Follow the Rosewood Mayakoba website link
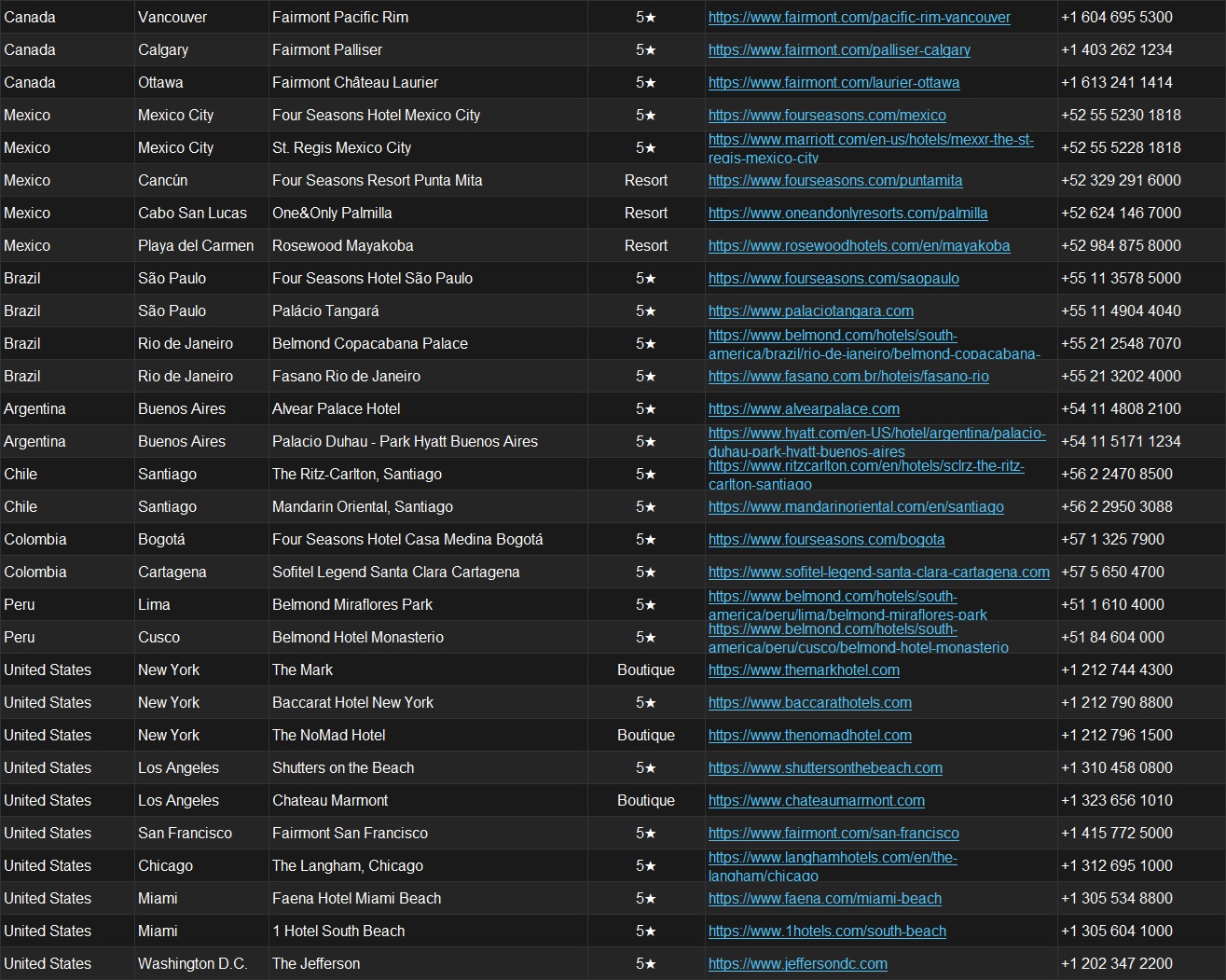The width and height of the screenshot is (1226, 980). tap(859, 245)
